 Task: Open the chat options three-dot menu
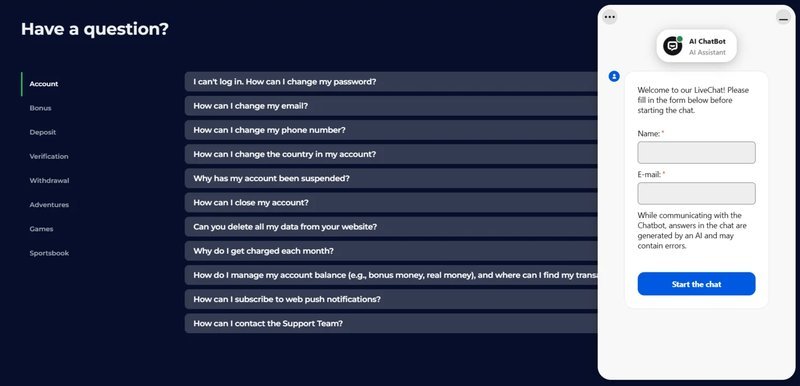tap(609, 17)
